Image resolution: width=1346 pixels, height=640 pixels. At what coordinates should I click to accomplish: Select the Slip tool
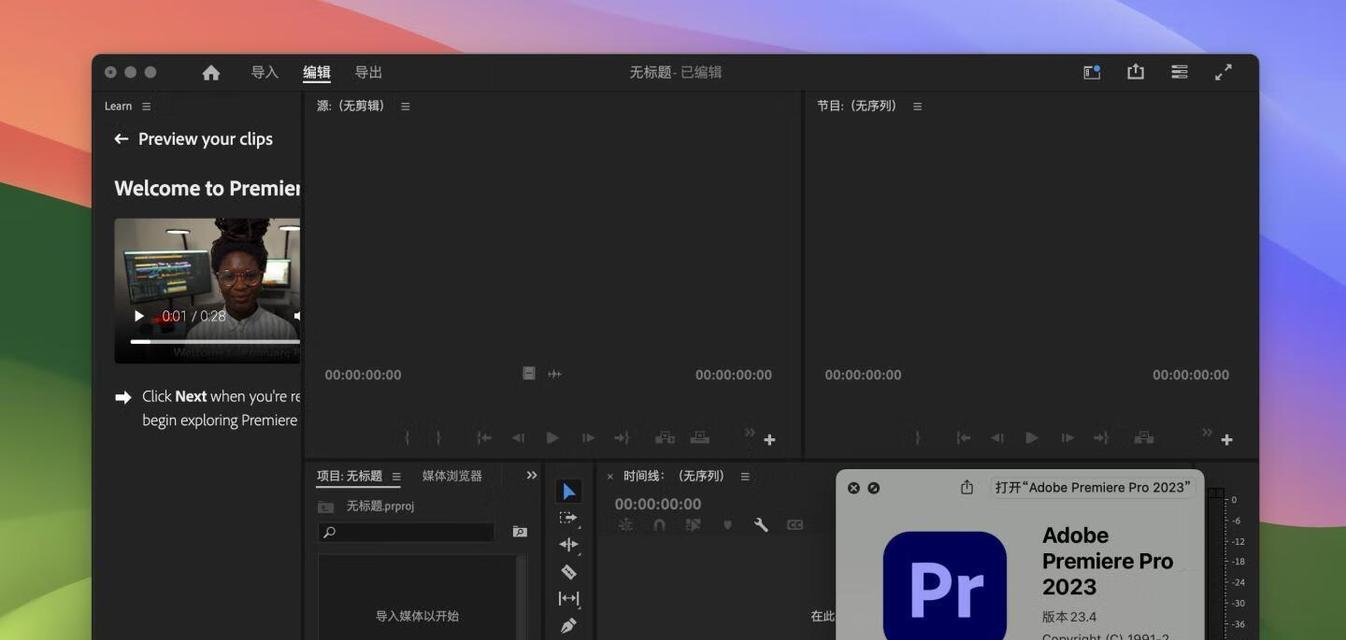pos(569,598)
